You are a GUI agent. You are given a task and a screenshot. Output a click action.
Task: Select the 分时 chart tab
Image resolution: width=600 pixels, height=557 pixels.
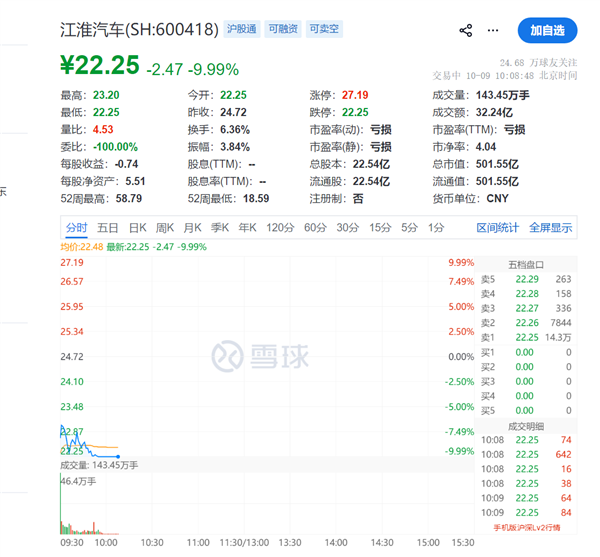77,228
